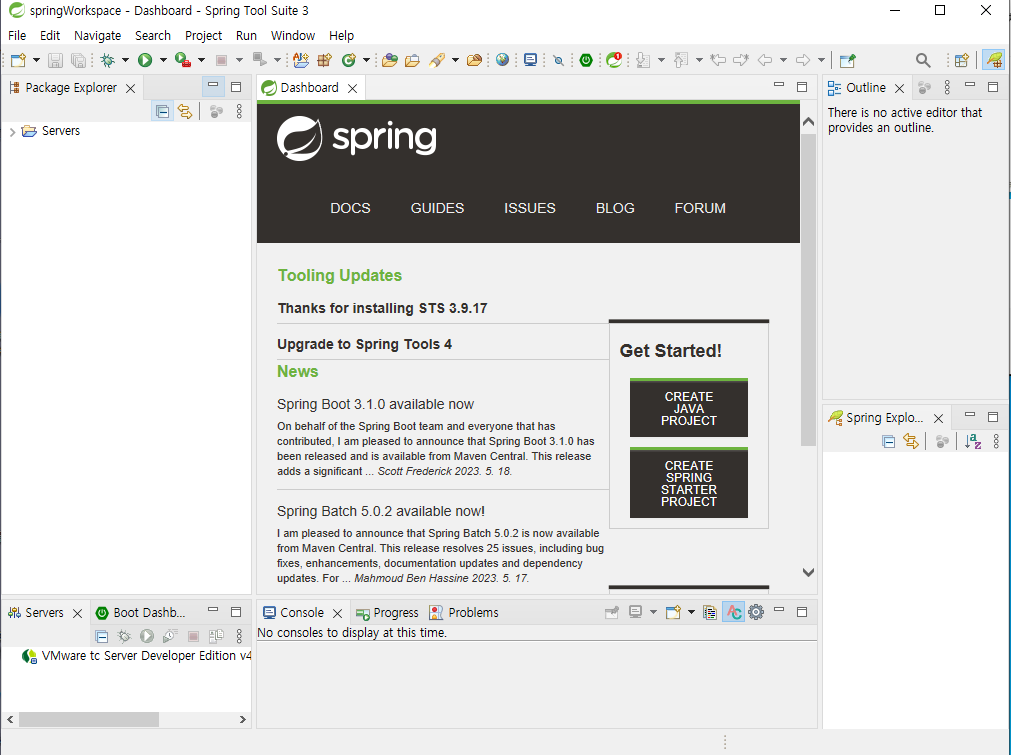This screenshot has height=755, width=1011.
Task: Open dropdown arrow next to Run button
Action: [x=163, y=60]
